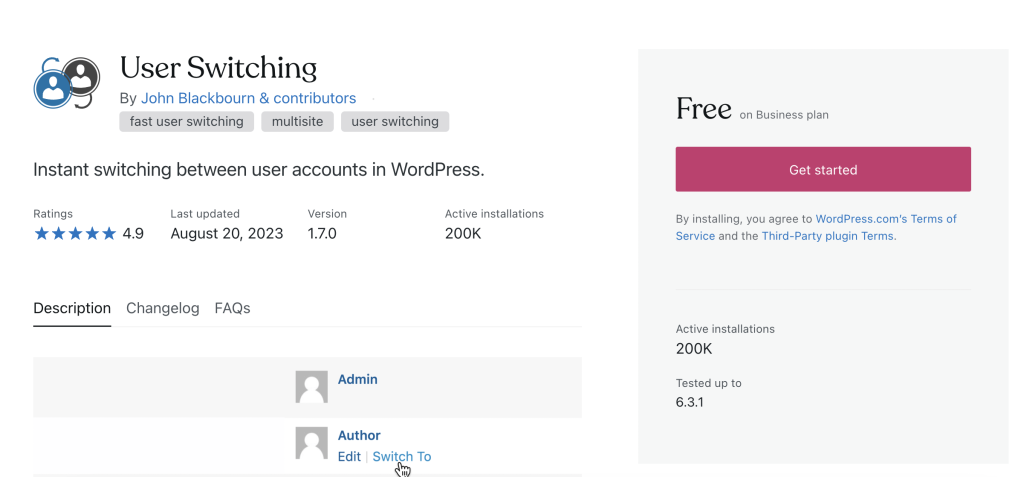Open the FAQs tab
The width and height of the screenshot is (1024, 477).
pyautogui.click(x=232, y=308)
